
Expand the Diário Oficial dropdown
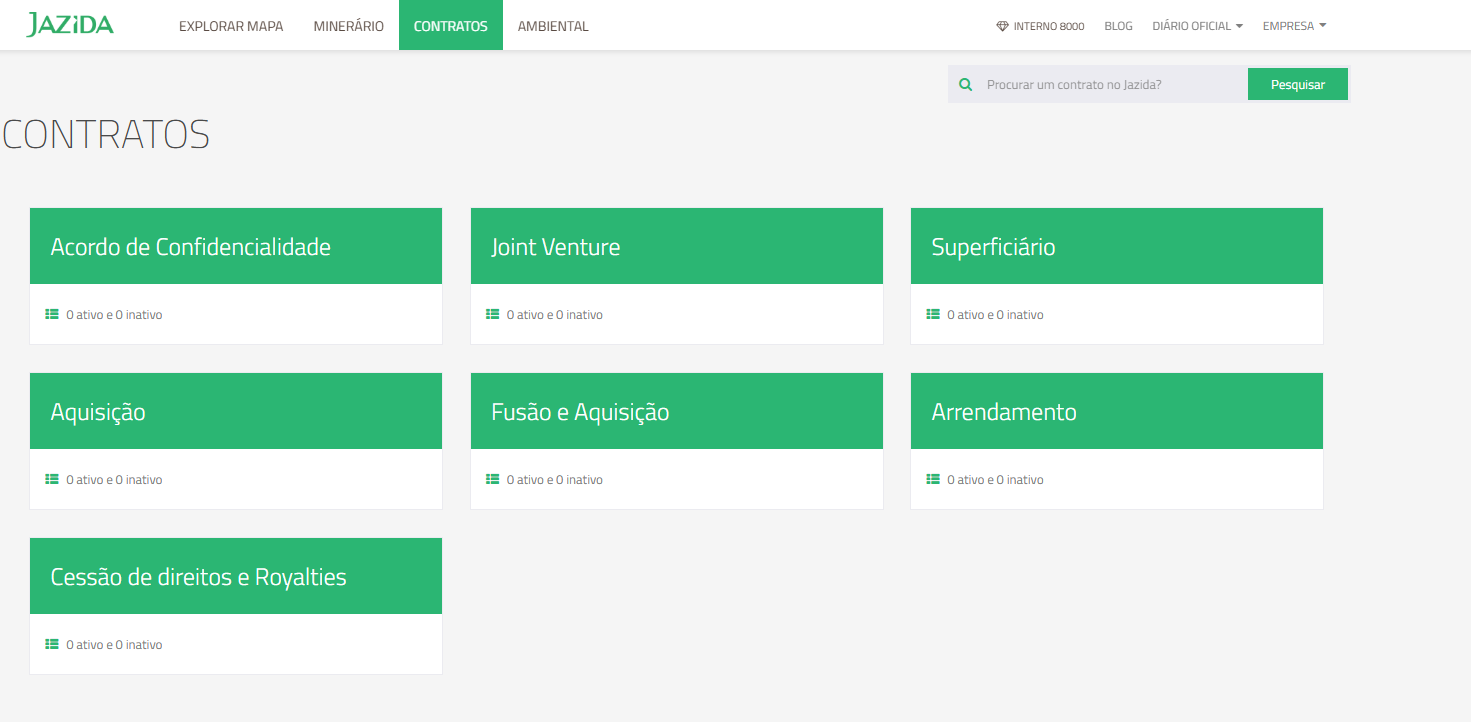tap(1197, 26)
